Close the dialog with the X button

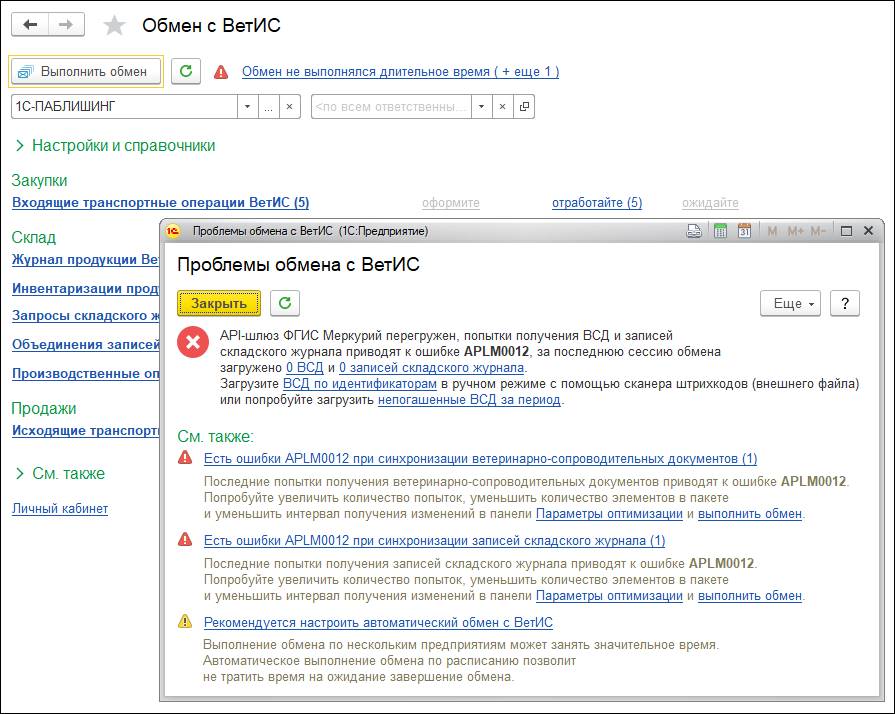[869, 231]
